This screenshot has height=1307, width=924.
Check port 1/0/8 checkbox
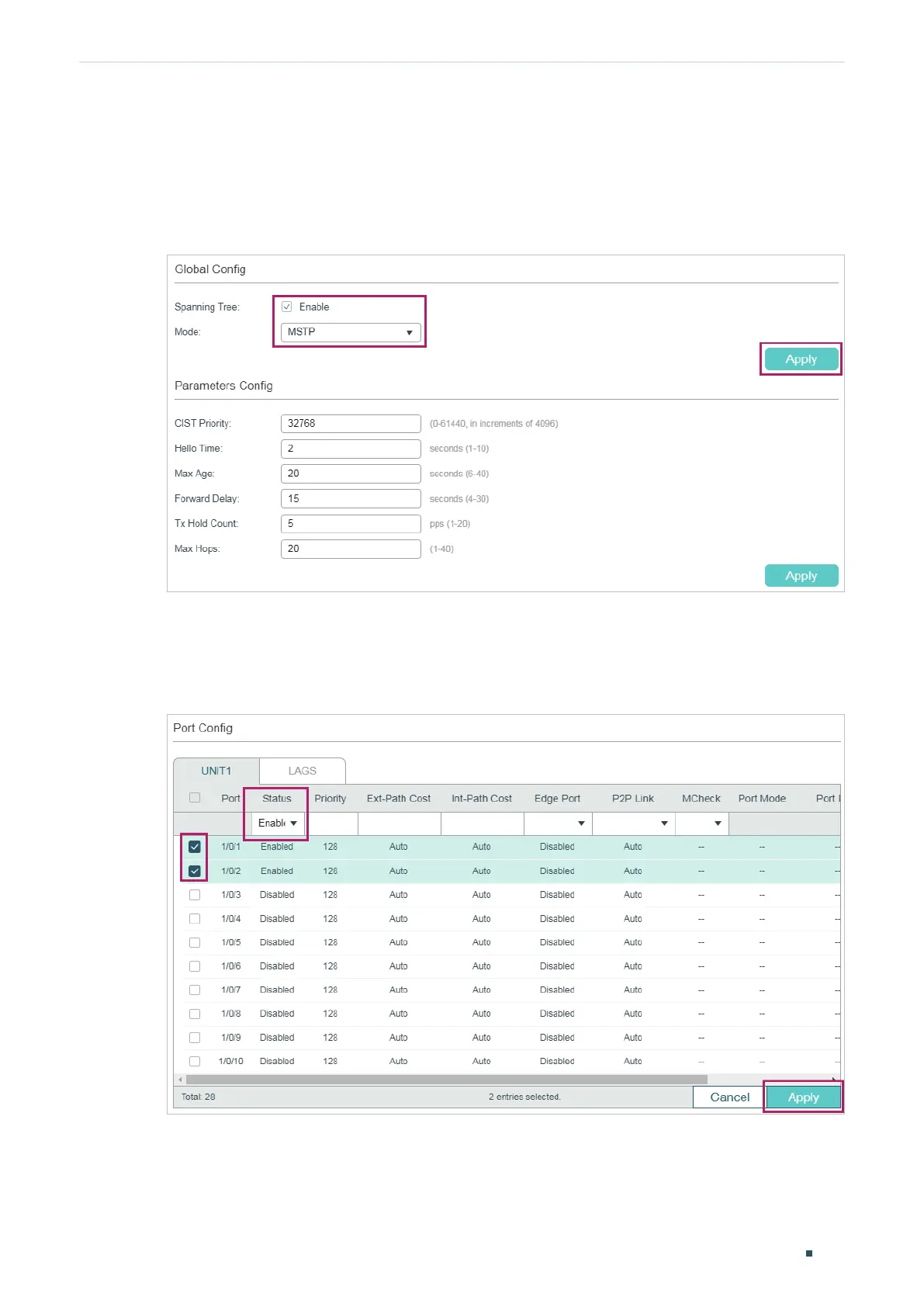(x=195, y=1014)
